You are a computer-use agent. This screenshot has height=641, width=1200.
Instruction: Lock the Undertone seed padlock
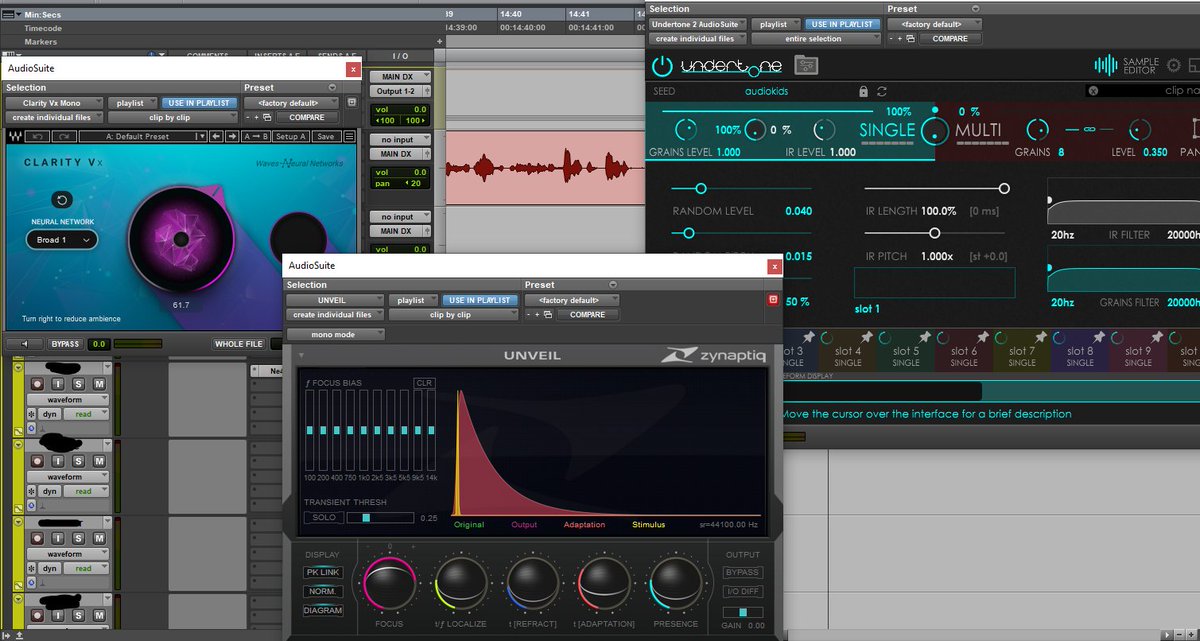tap(863, 91)
